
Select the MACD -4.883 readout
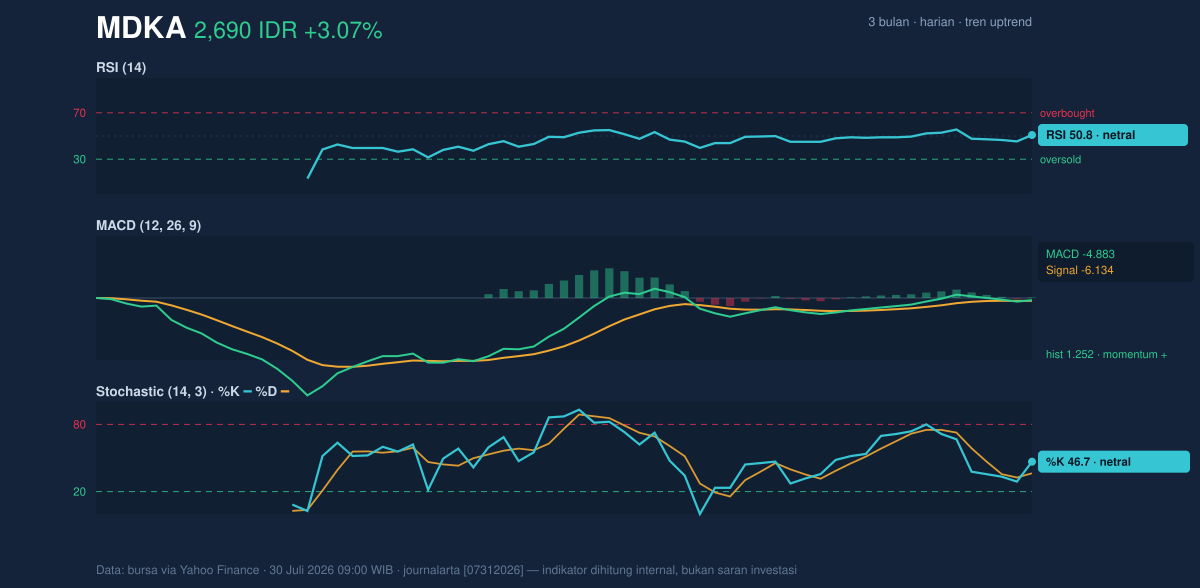[x=1080, y=254]
